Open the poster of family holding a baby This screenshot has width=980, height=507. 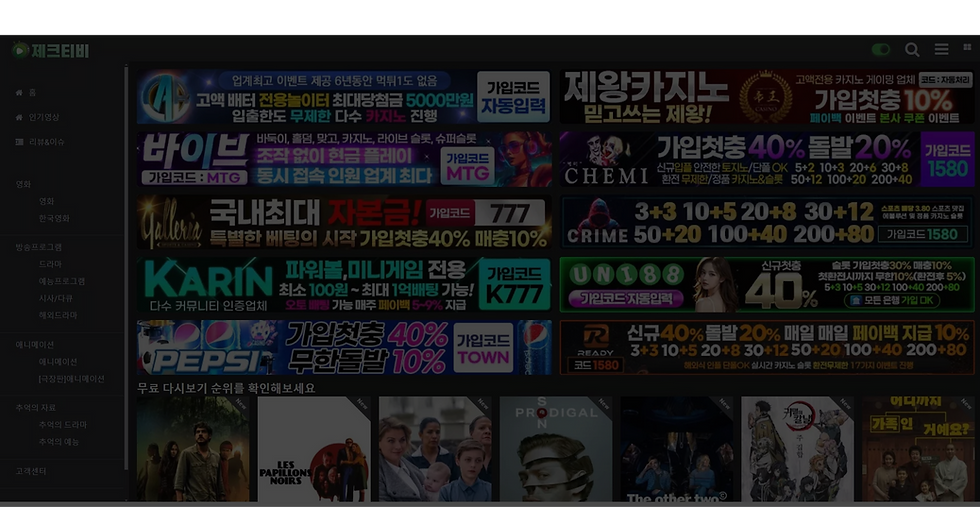(435, 449)
